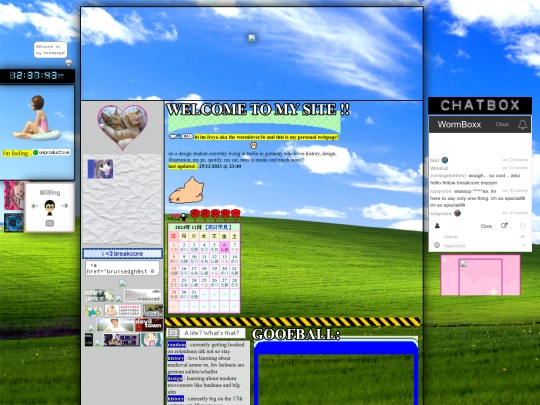Image resolution: width=540 pixels, height=405 pixels.
Task: Click the send arrow next to the Nachricht field
Action: click(x=524, y=246)
